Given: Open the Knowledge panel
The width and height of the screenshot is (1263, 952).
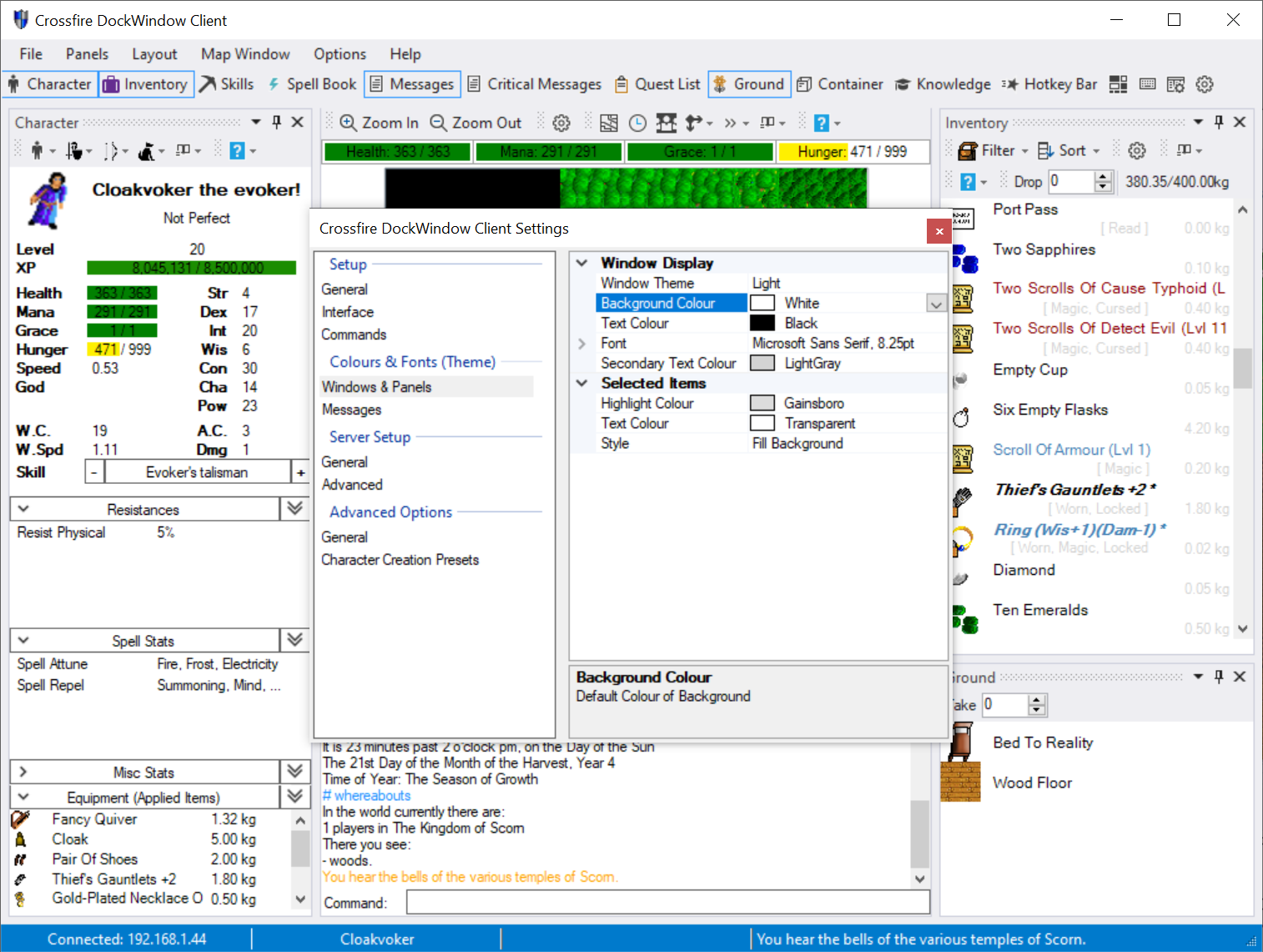Looking at the screenshot, I should point(943,84).
